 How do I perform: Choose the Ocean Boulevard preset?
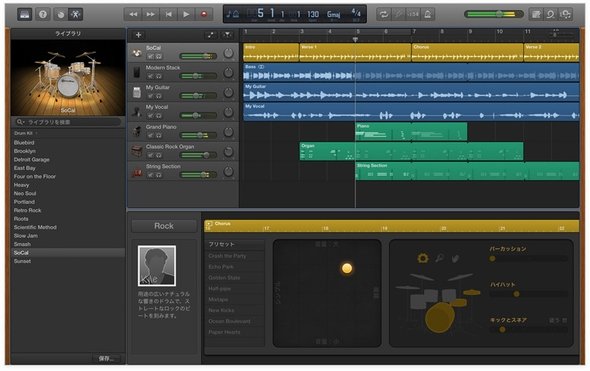pyautogui.click(x=230, y=321)
